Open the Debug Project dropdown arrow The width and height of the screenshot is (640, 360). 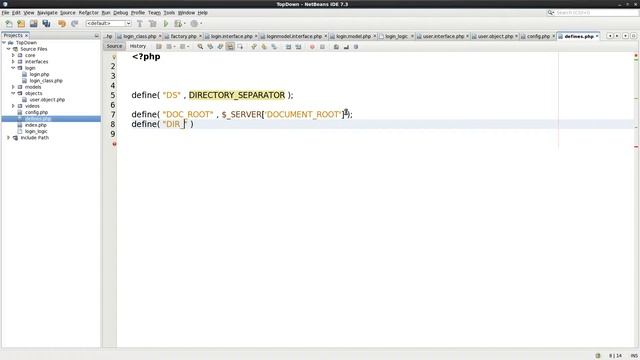(184, 24)
